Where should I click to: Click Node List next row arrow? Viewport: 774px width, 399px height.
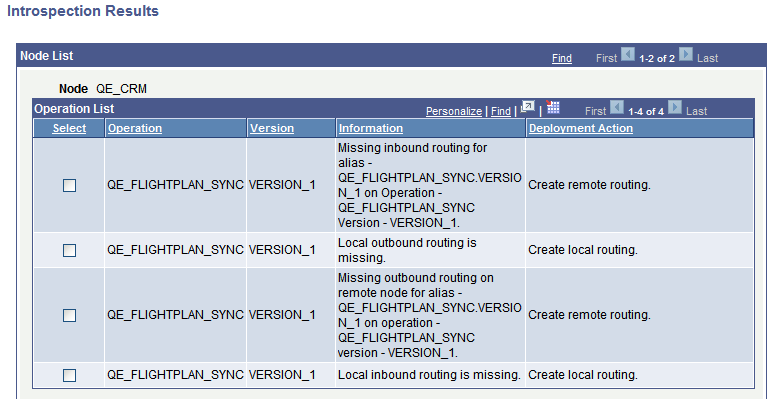[686, 54]
